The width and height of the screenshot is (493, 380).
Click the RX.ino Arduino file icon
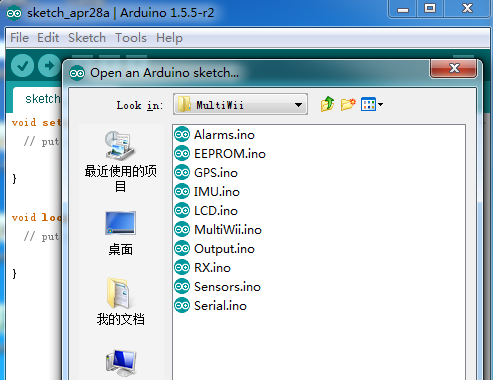tap(182, 268)
